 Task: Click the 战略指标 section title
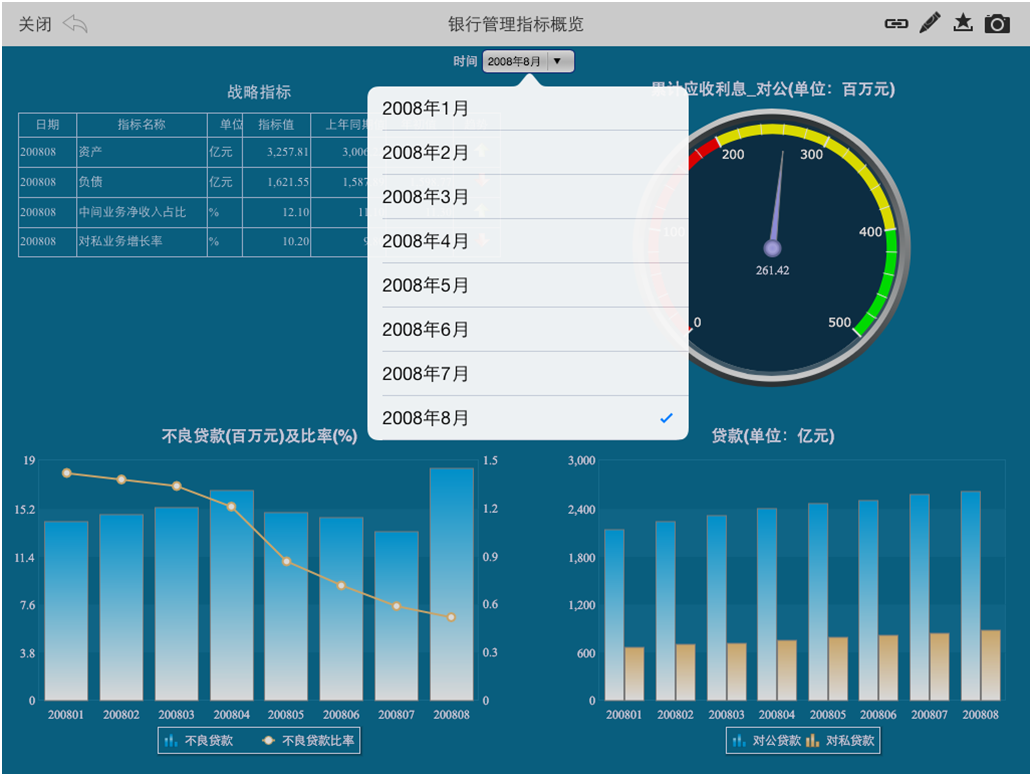click(x=259, y=92)
